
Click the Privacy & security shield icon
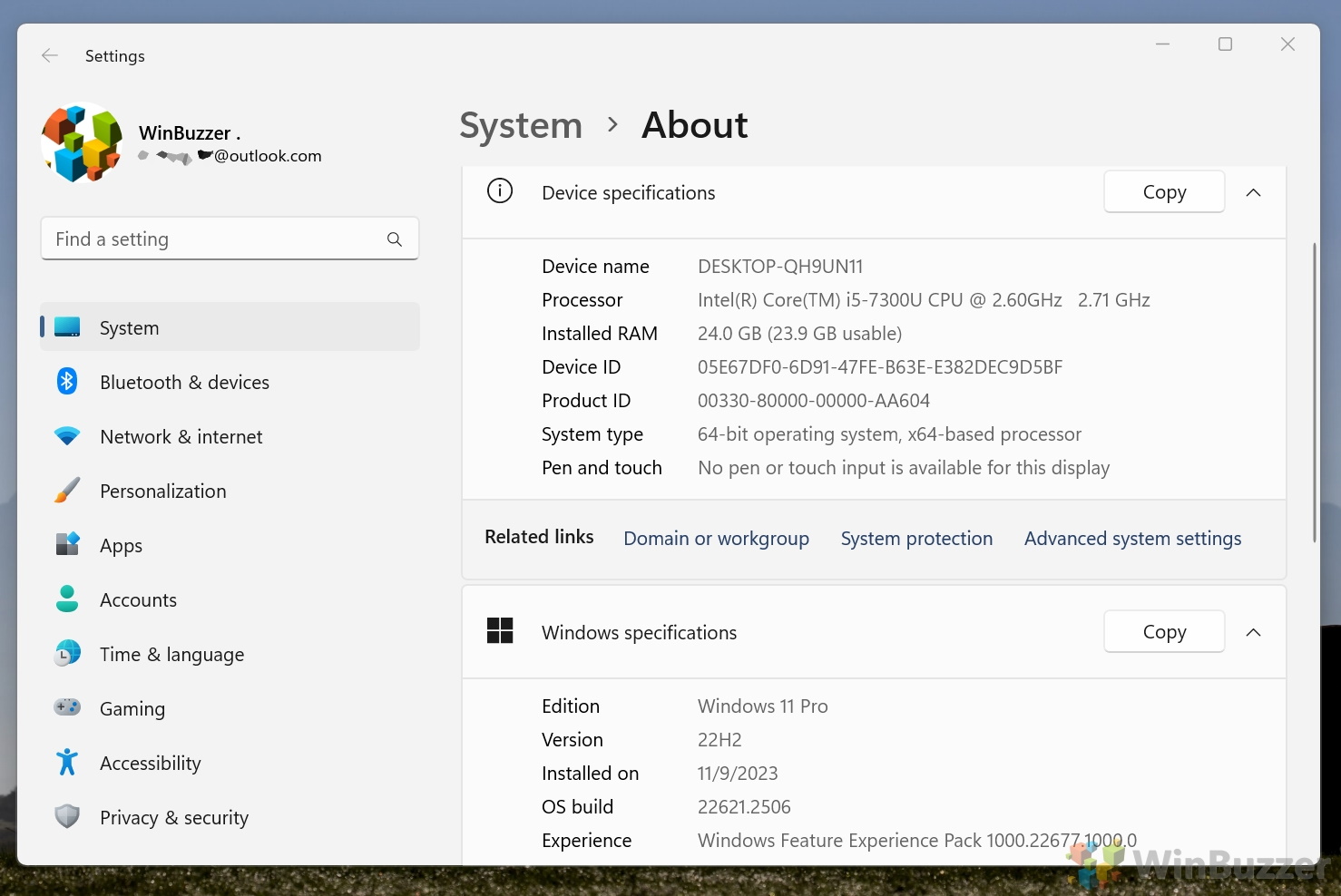[x=67, y=816]
